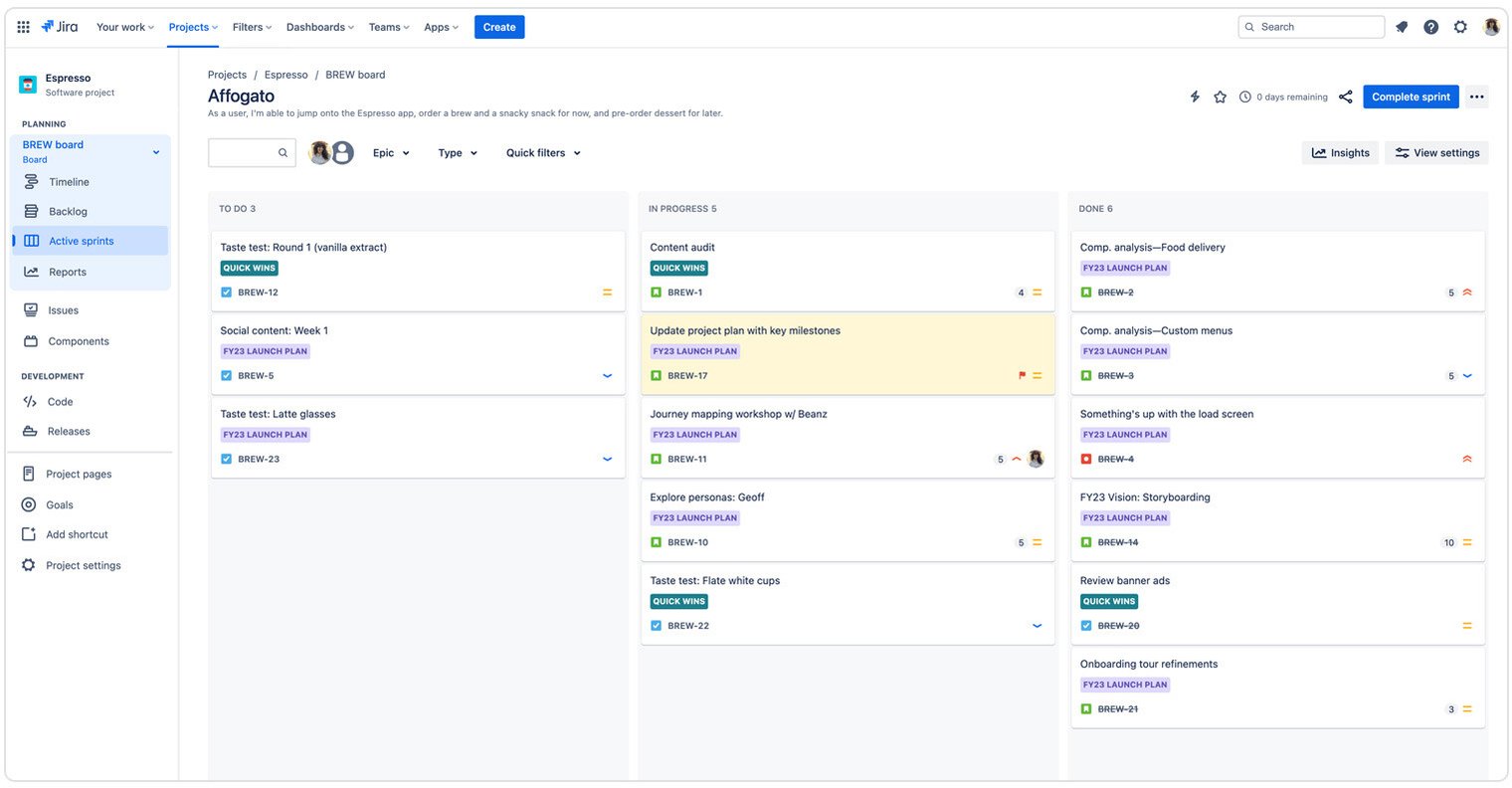Open the Releases page

(69, 431)
